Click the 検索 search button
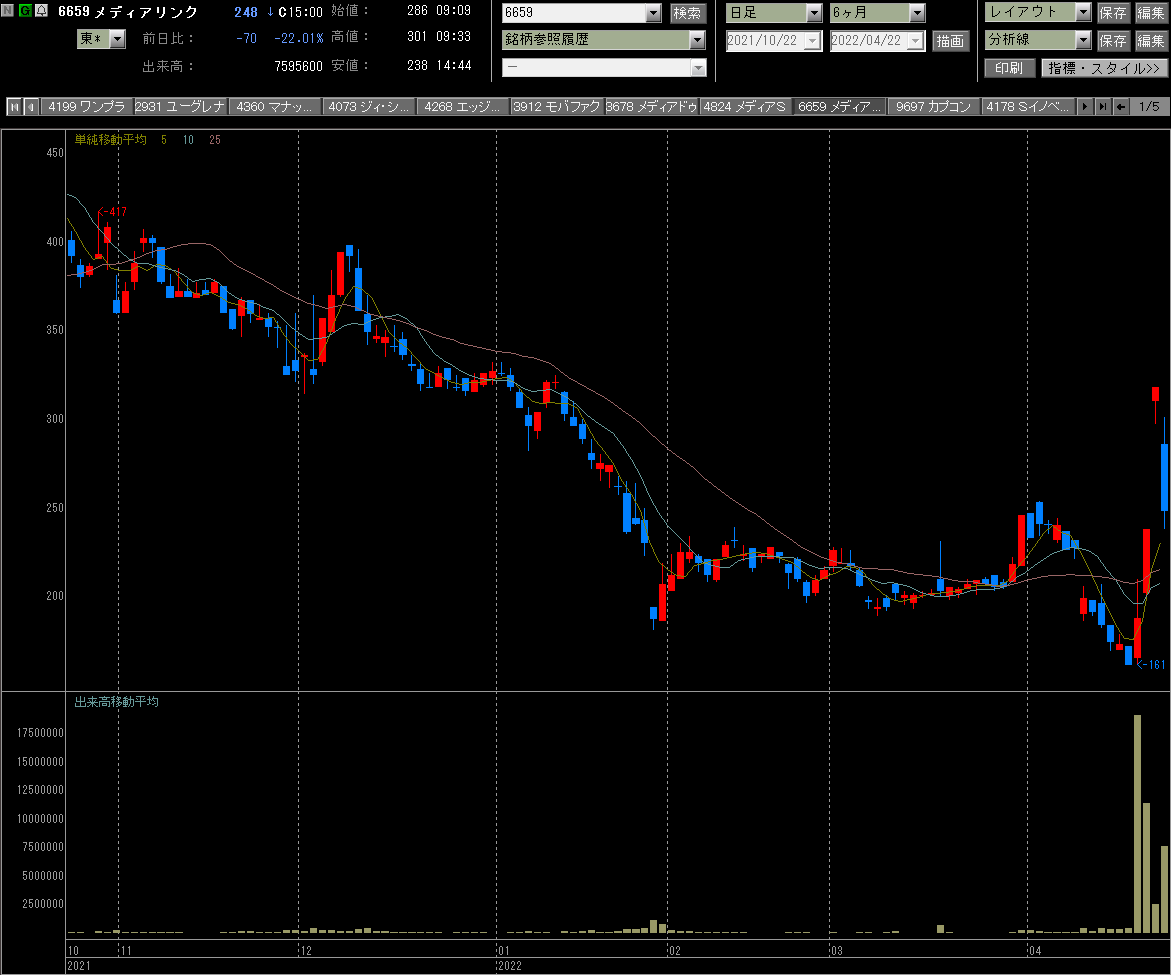 coord(687,13)
